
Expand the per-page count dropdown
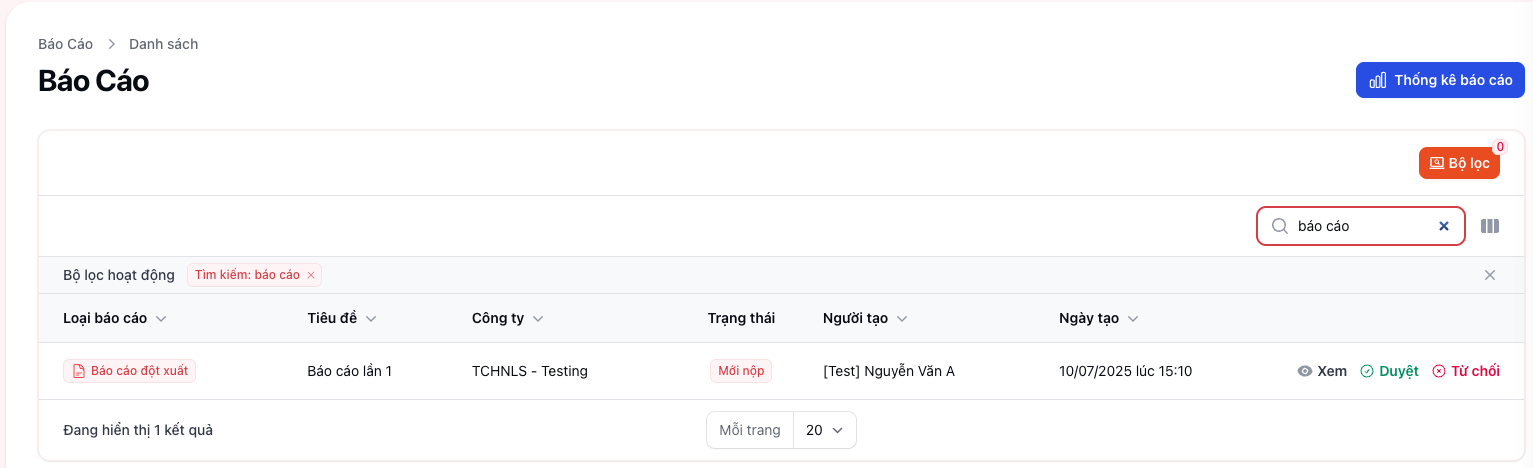pos(825,430)
